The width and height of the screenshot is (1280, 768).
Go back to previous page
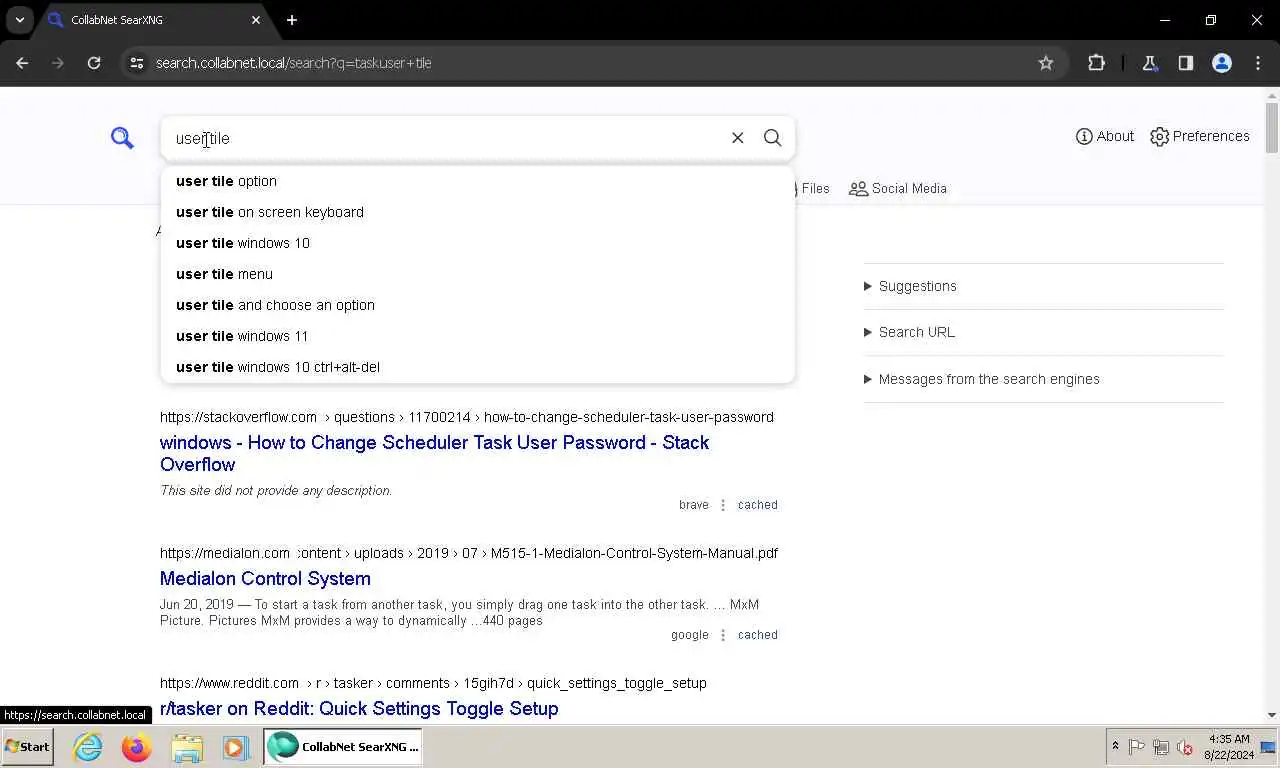coord(22,63)
